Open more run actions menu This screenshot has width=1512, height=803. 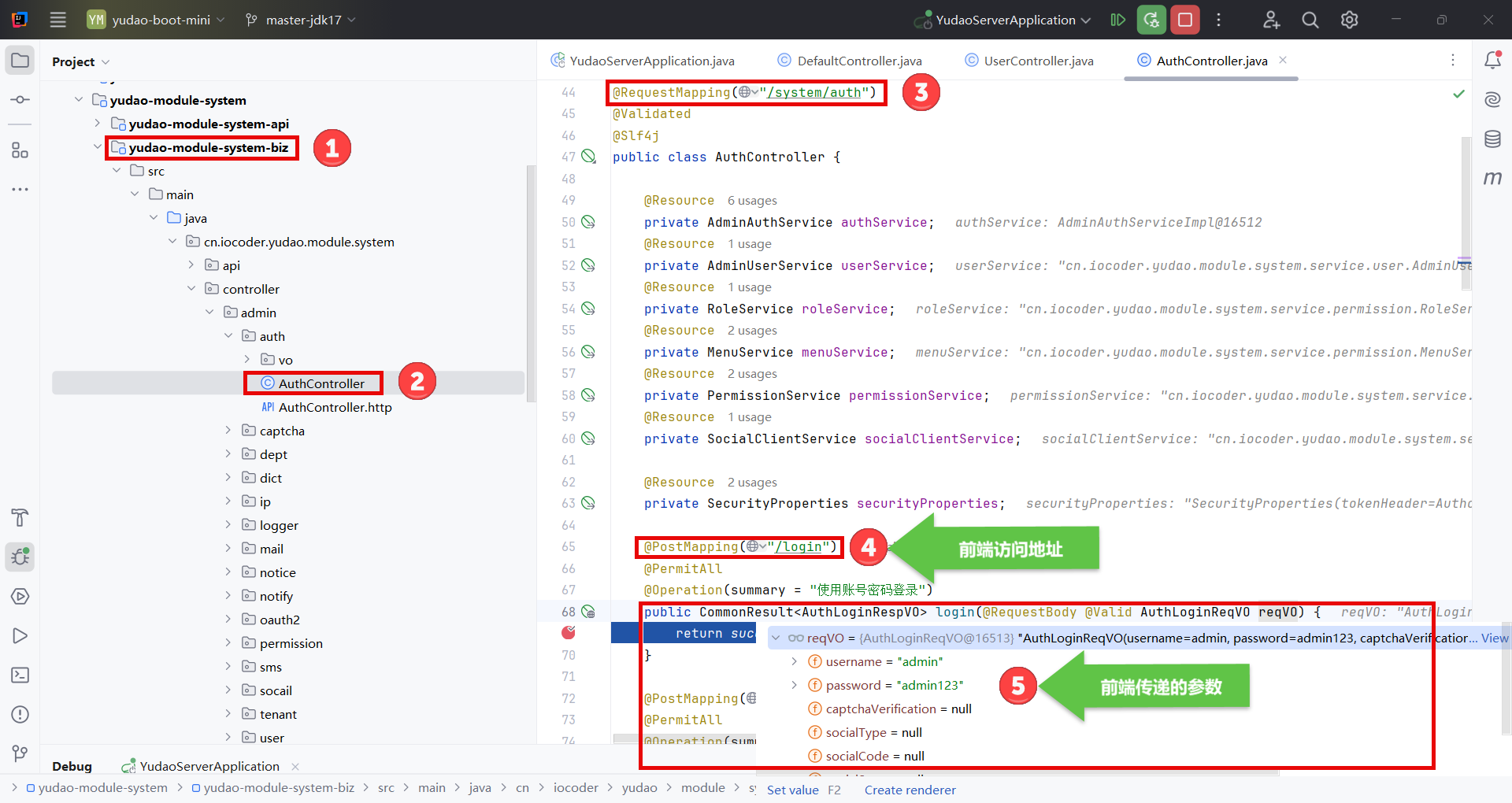pos(1218,20)
